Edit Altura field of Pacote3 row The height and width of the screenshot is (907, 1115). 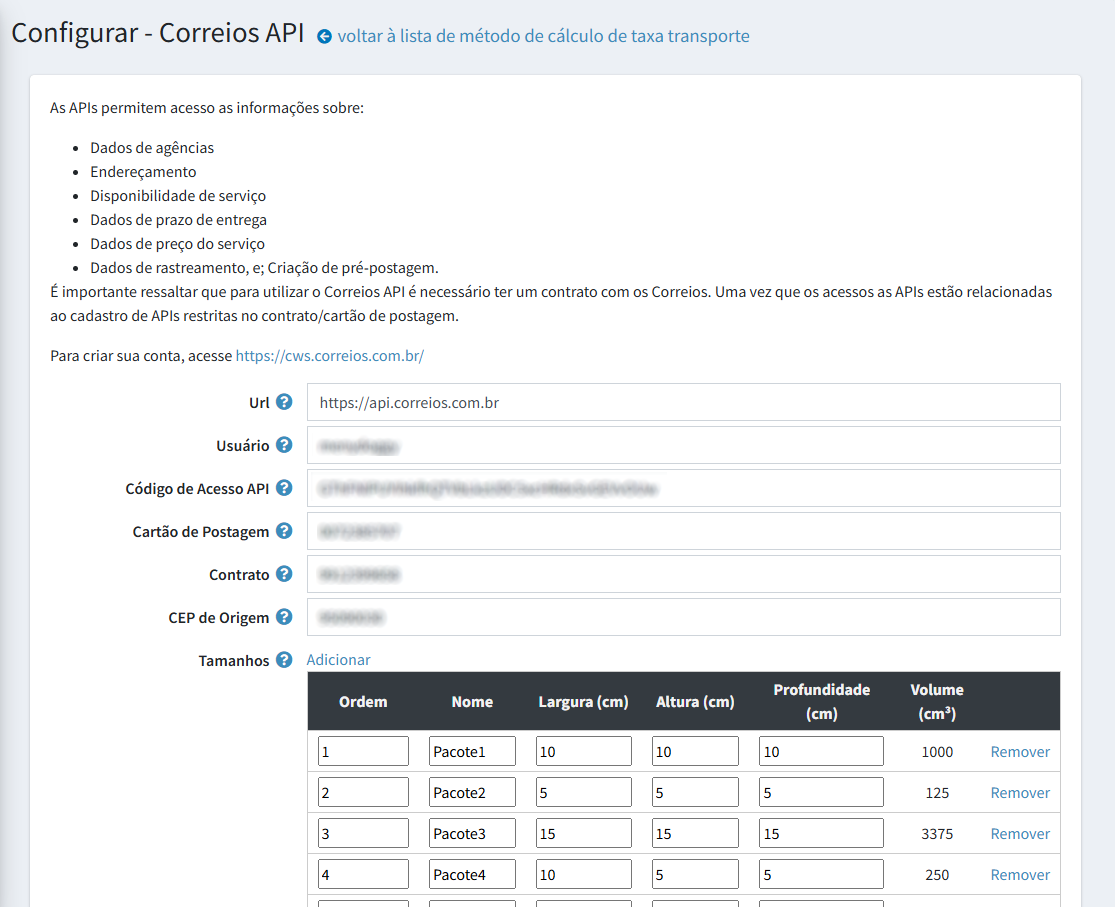tap(695, 833)
